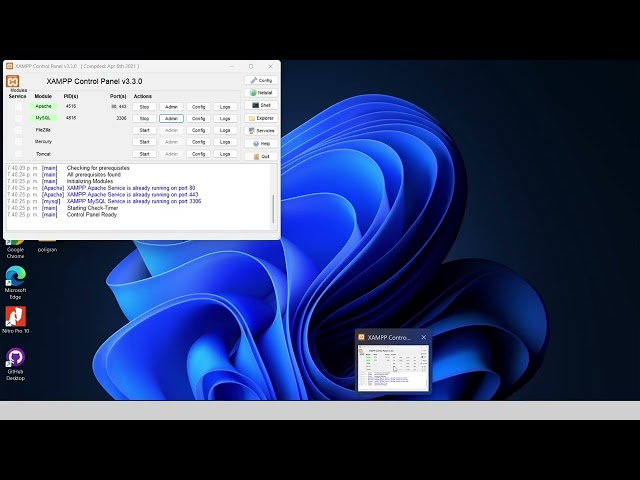
Task: Open the Mercury Logs menu
Action: [x=225, y=142]
